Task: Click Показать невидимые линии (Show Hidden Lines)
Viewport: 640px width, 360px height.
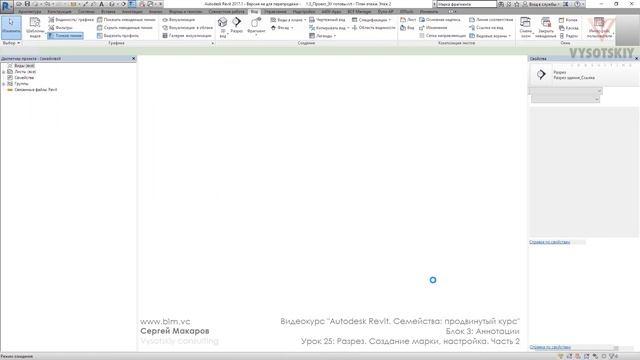Action: (x=126, y=20)
